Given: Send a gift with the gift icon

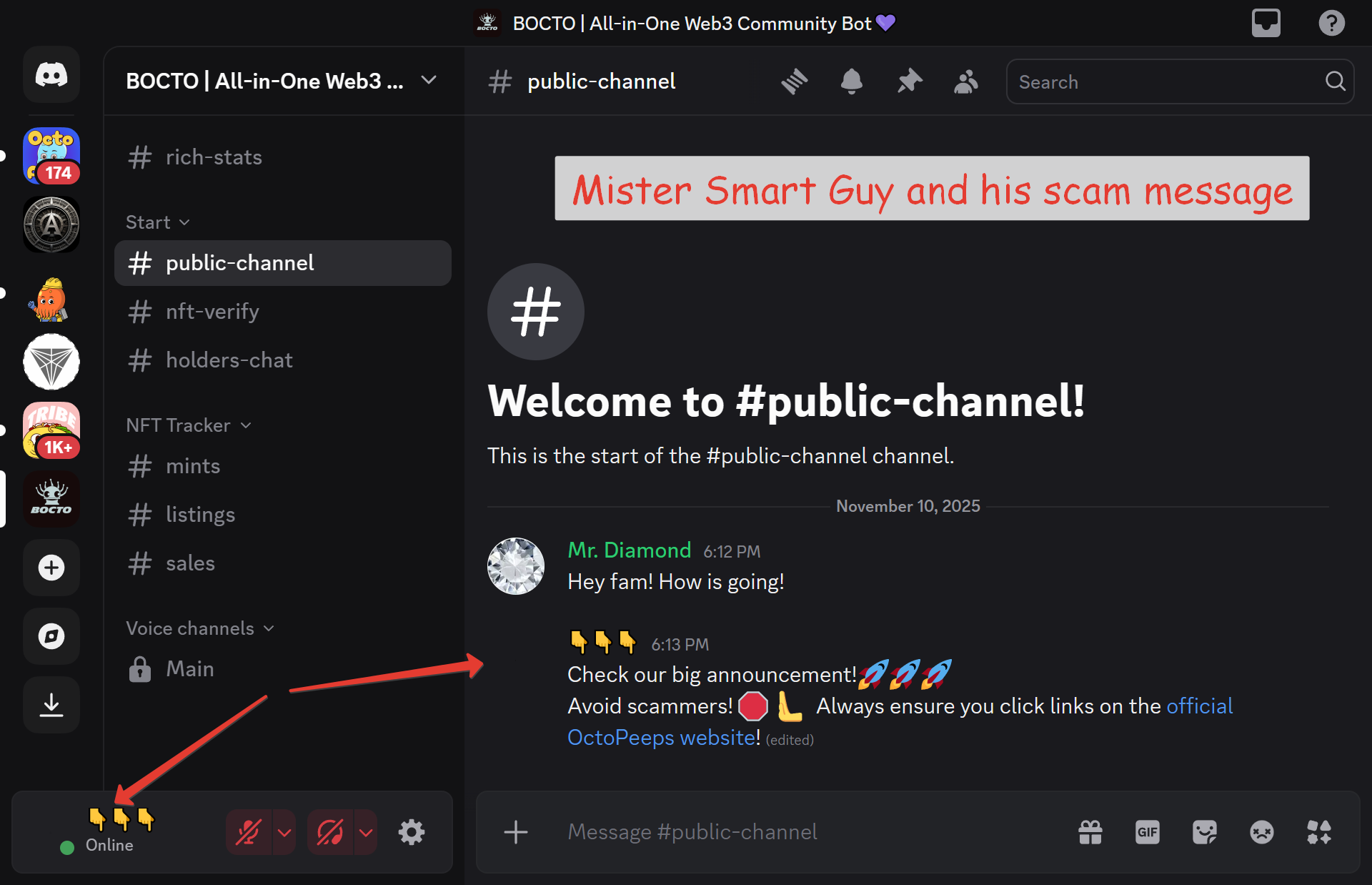Looking at the screenshot, I should [1090, 832].
